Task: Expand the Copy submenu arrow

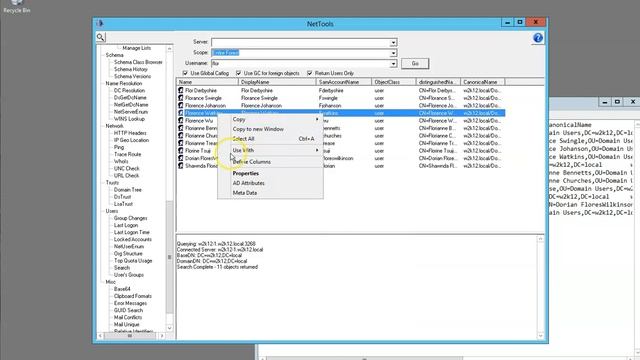Action: 317,119
